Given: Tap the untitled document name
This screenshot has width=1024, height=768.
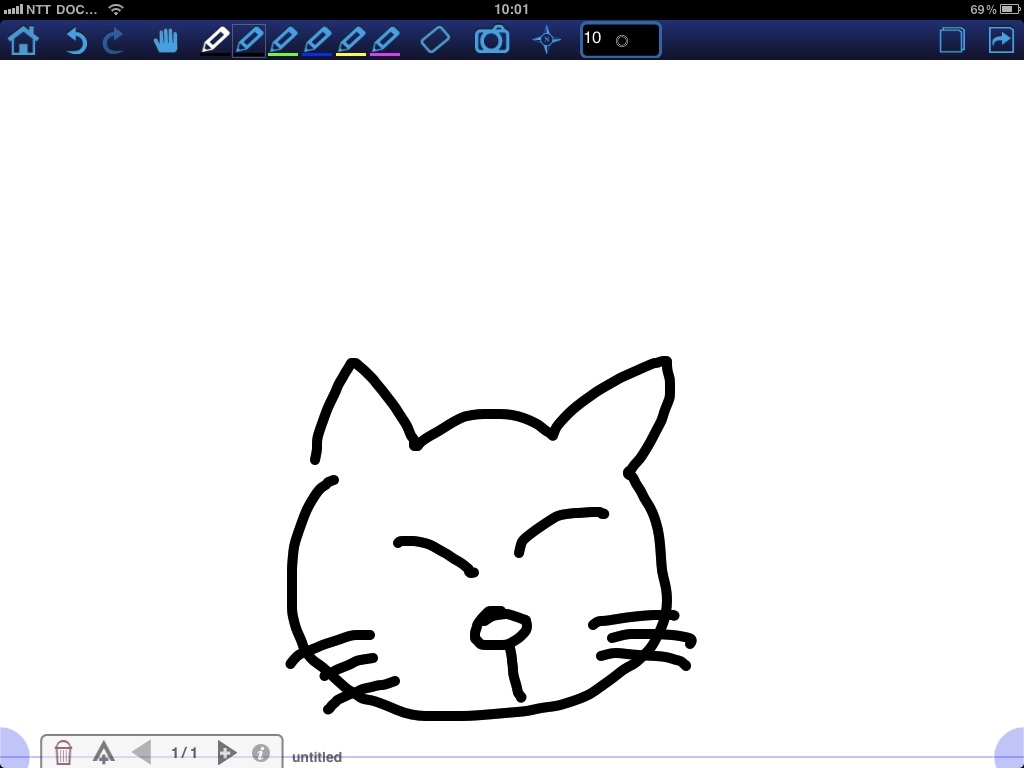Looking at the screenshot, I should [317, 757].
